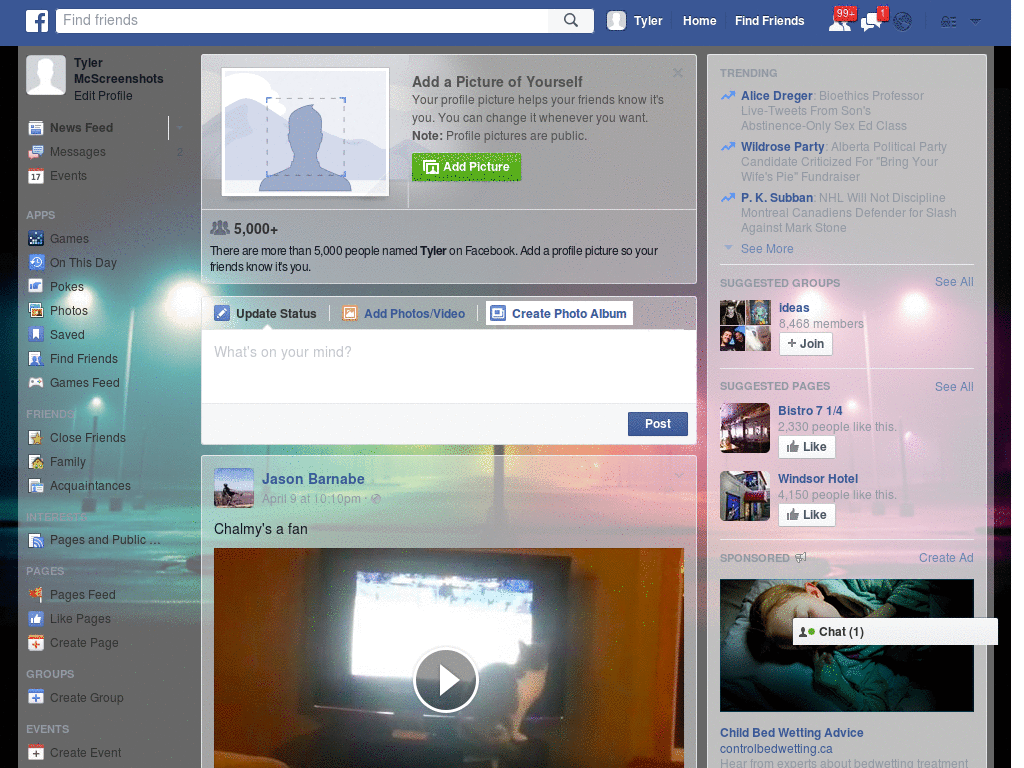1024x768 pixels.
Task: Open the account dropdown arrow in top bar
Action: click(976, 22)
